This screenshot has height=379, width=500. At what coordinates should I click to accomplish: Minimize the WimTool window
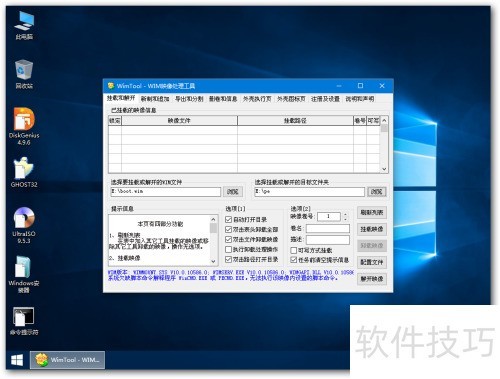click(339, 86)
